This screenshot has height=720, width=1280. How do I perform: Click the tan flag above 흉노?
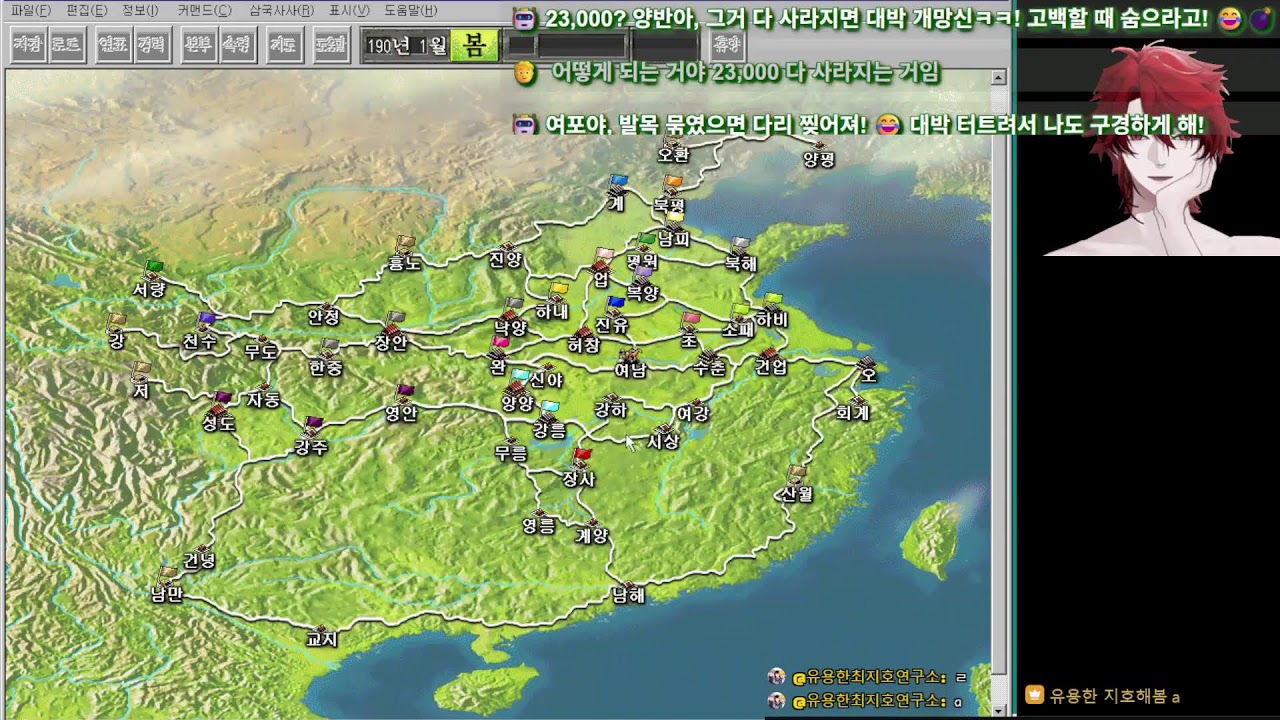[404, 243]
